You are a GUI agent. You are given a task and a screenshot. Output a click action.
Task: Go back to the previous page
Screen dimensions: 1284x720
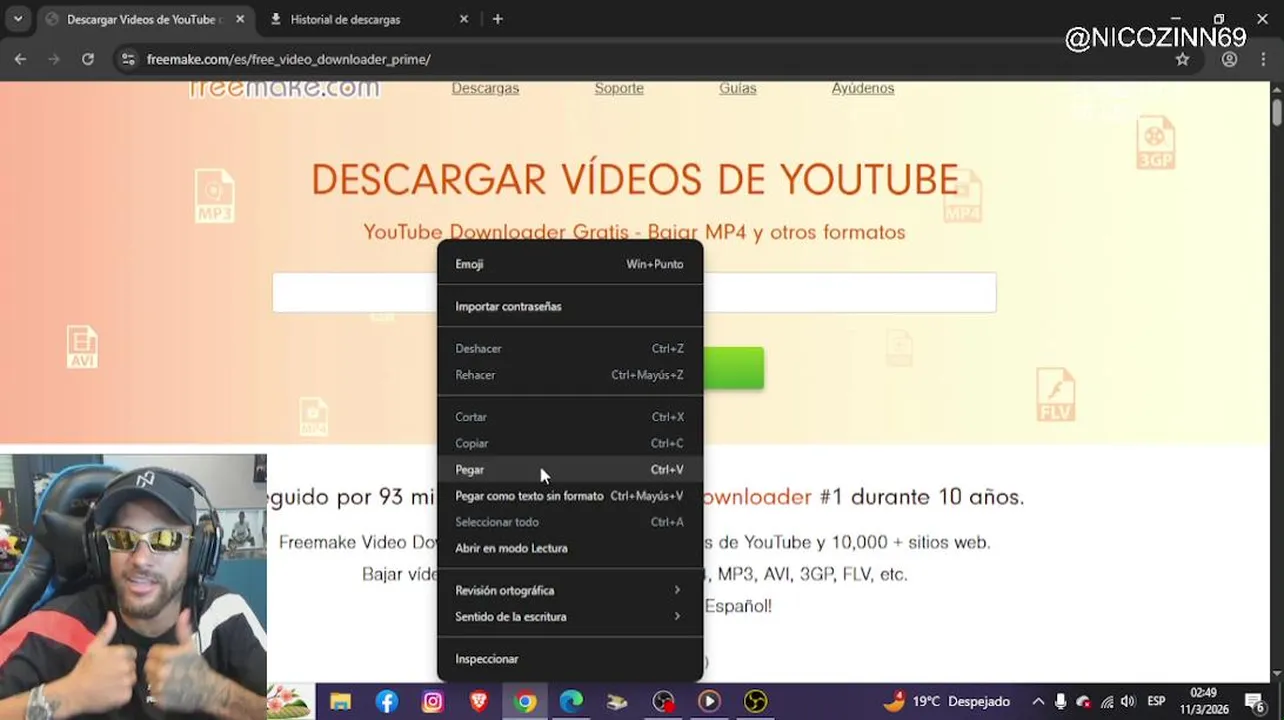point(20,59)
